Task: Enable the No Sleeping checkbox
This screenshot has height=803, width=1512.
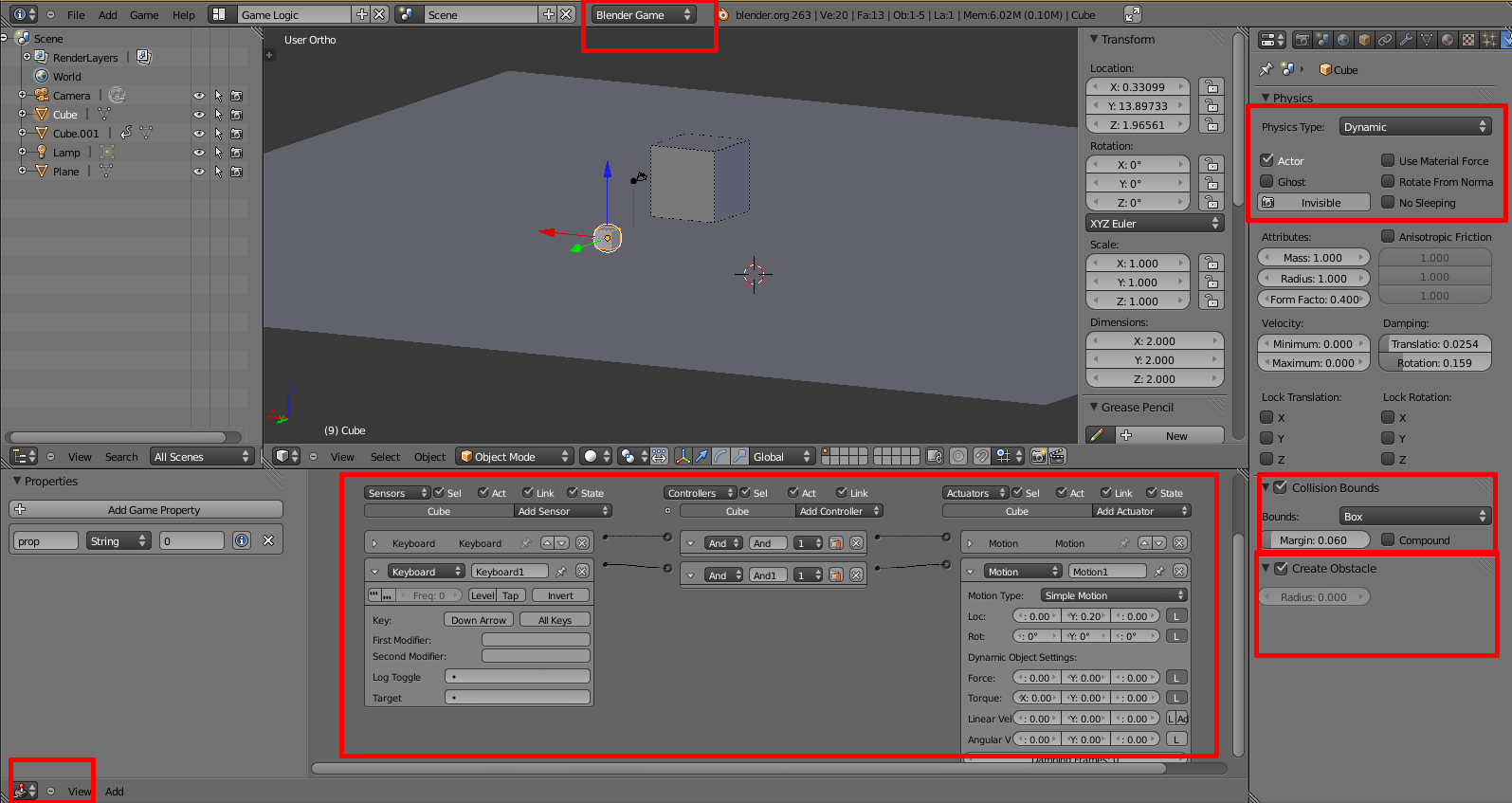Action: coord(1388,202)
